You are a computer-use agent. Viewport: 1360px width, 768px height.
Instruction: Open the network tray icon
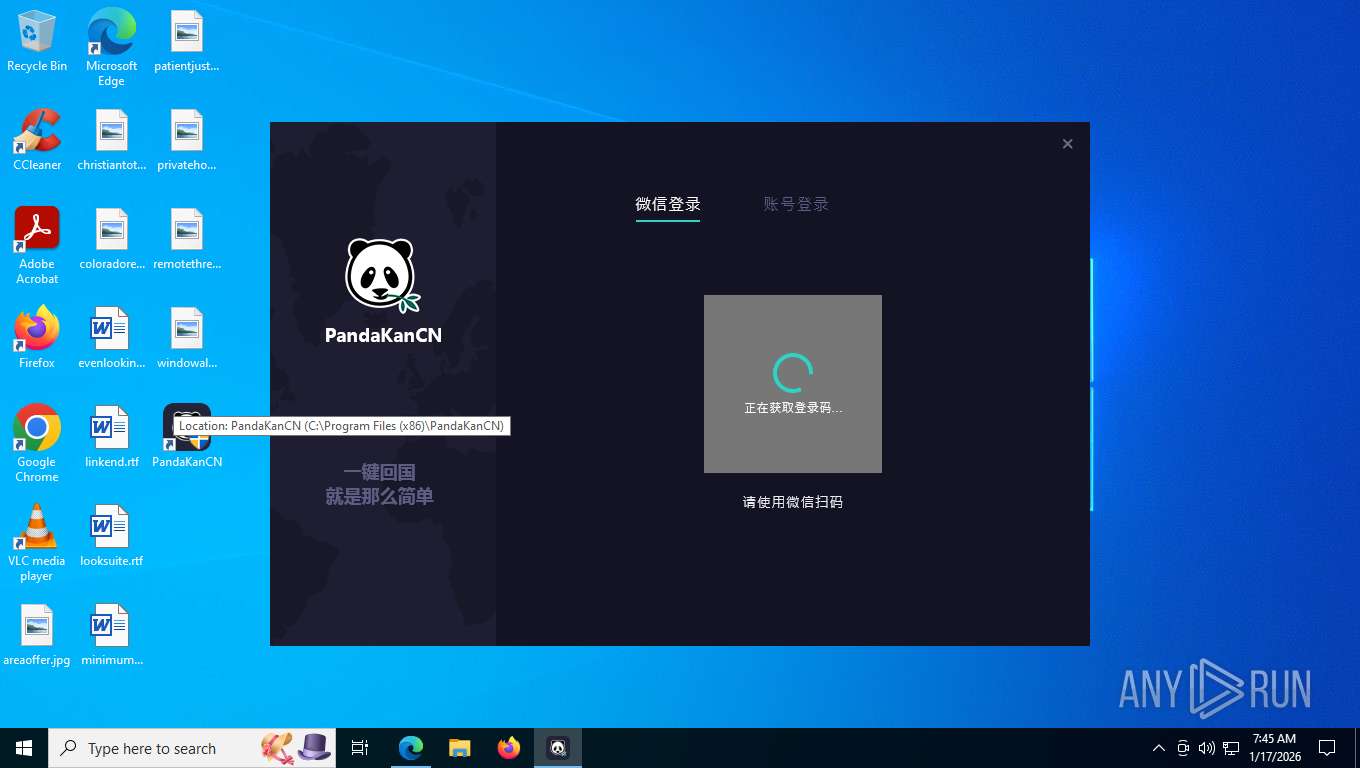[1231, 748]
